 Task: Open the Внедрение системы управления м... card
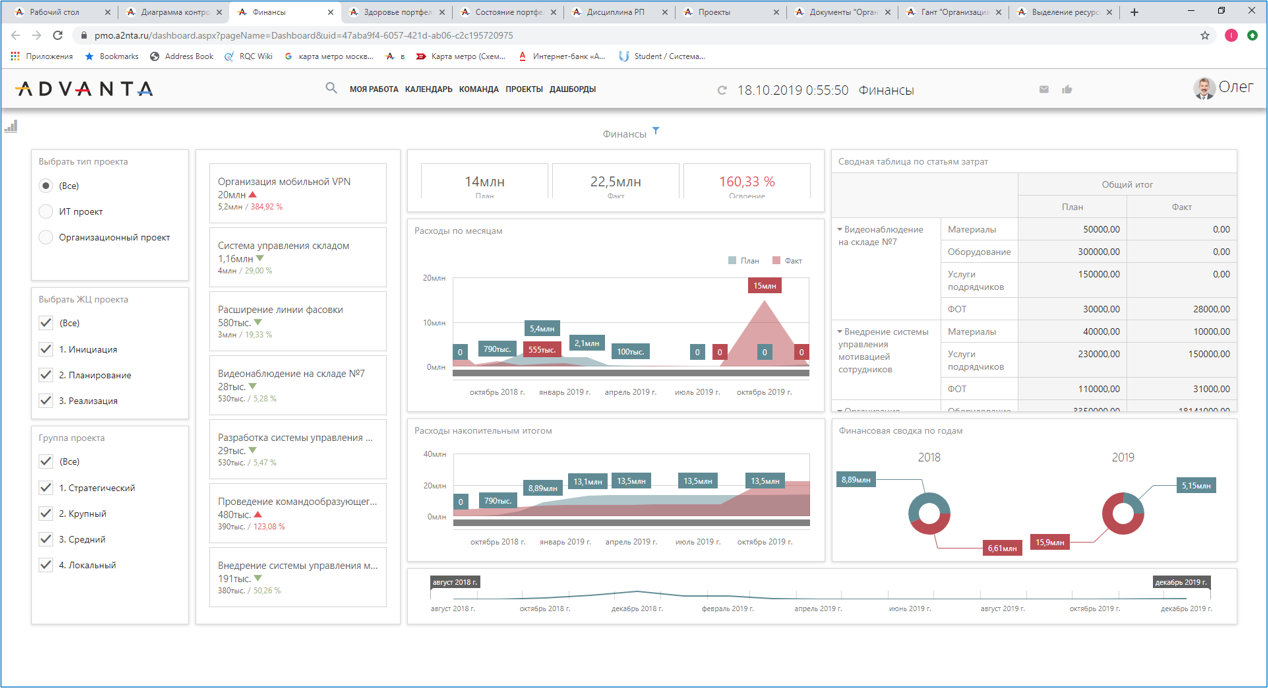pyautogui.click(x=298, y=577)
